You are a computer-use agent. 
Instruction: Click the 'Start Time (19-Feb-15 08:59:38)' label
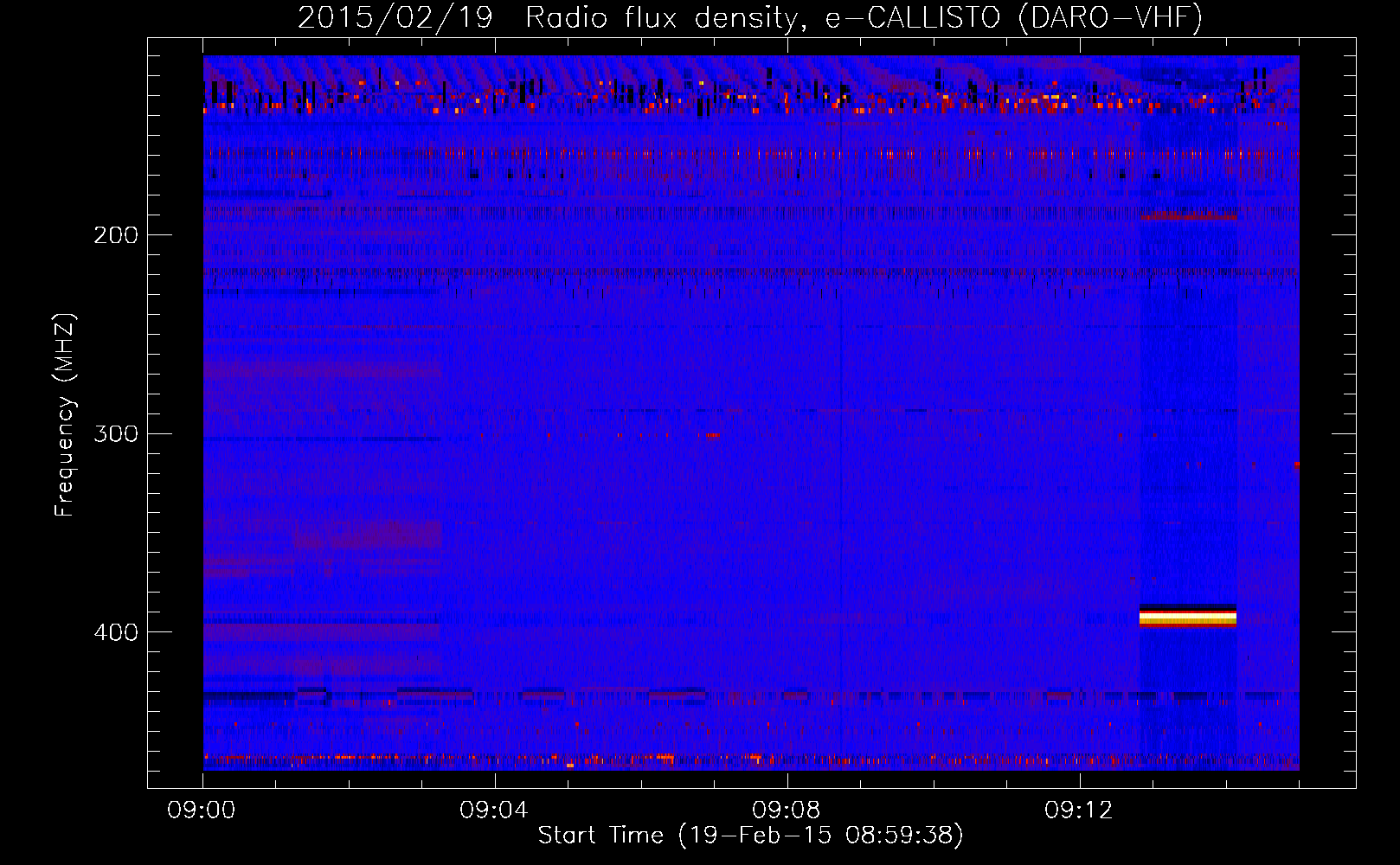pos(750,836)
